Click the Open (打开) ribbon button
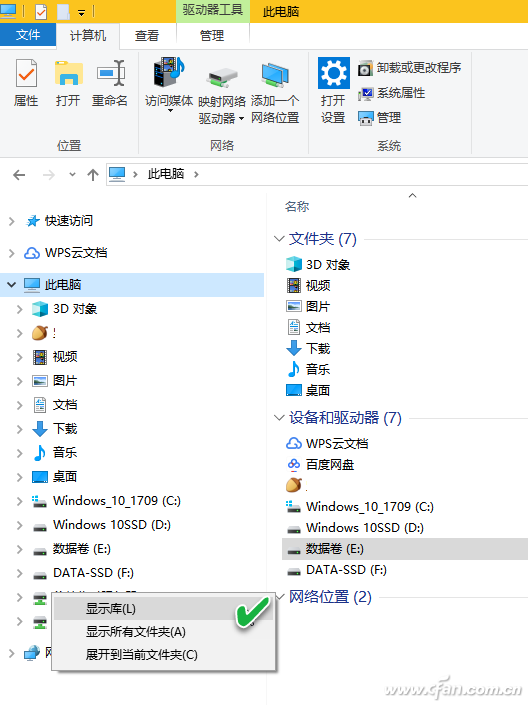528x706 pixels. pyautogui.click(x=68, y=83)
